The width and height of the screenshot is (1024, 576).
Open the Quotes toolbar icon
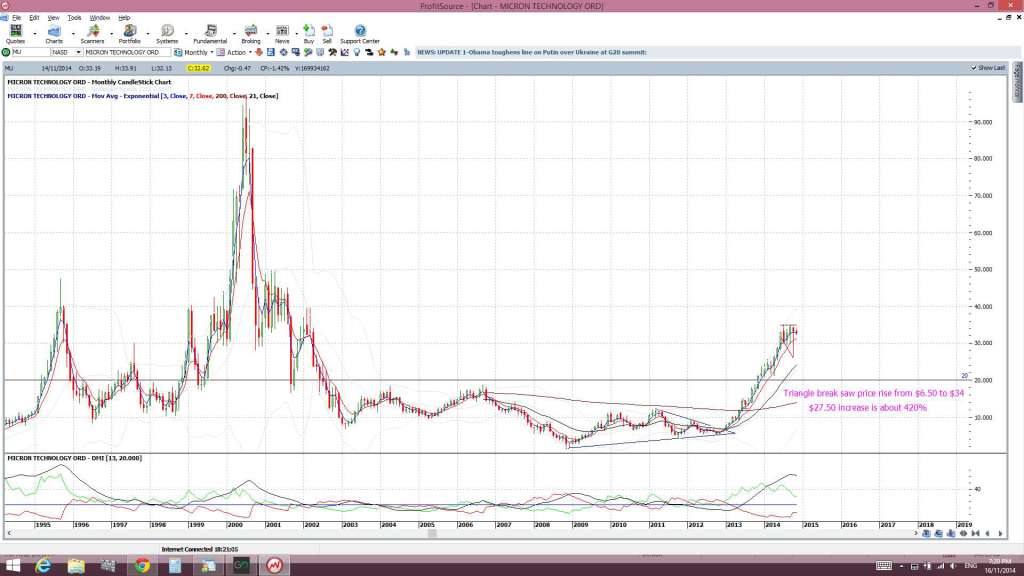[x=15, y=33]
